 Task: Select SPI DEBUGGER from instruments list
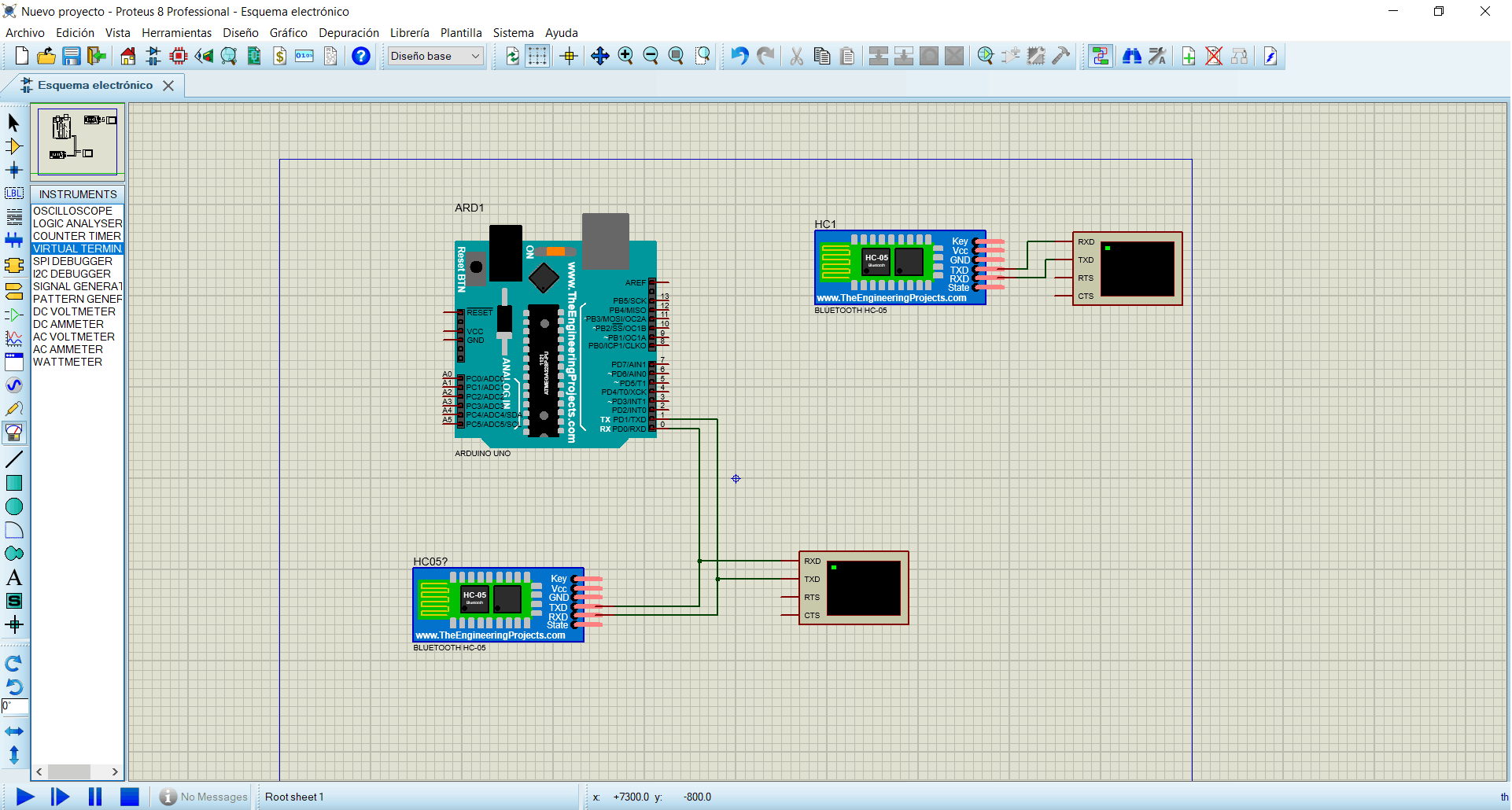tap(77, 261)
